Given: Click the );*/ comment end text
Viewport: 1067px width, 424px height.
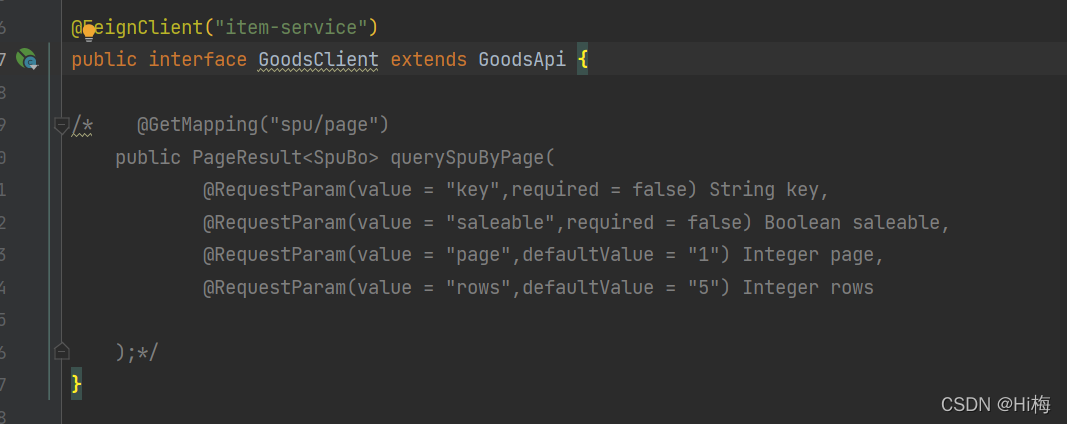Looking at the screenshot, I should [137, 353].
